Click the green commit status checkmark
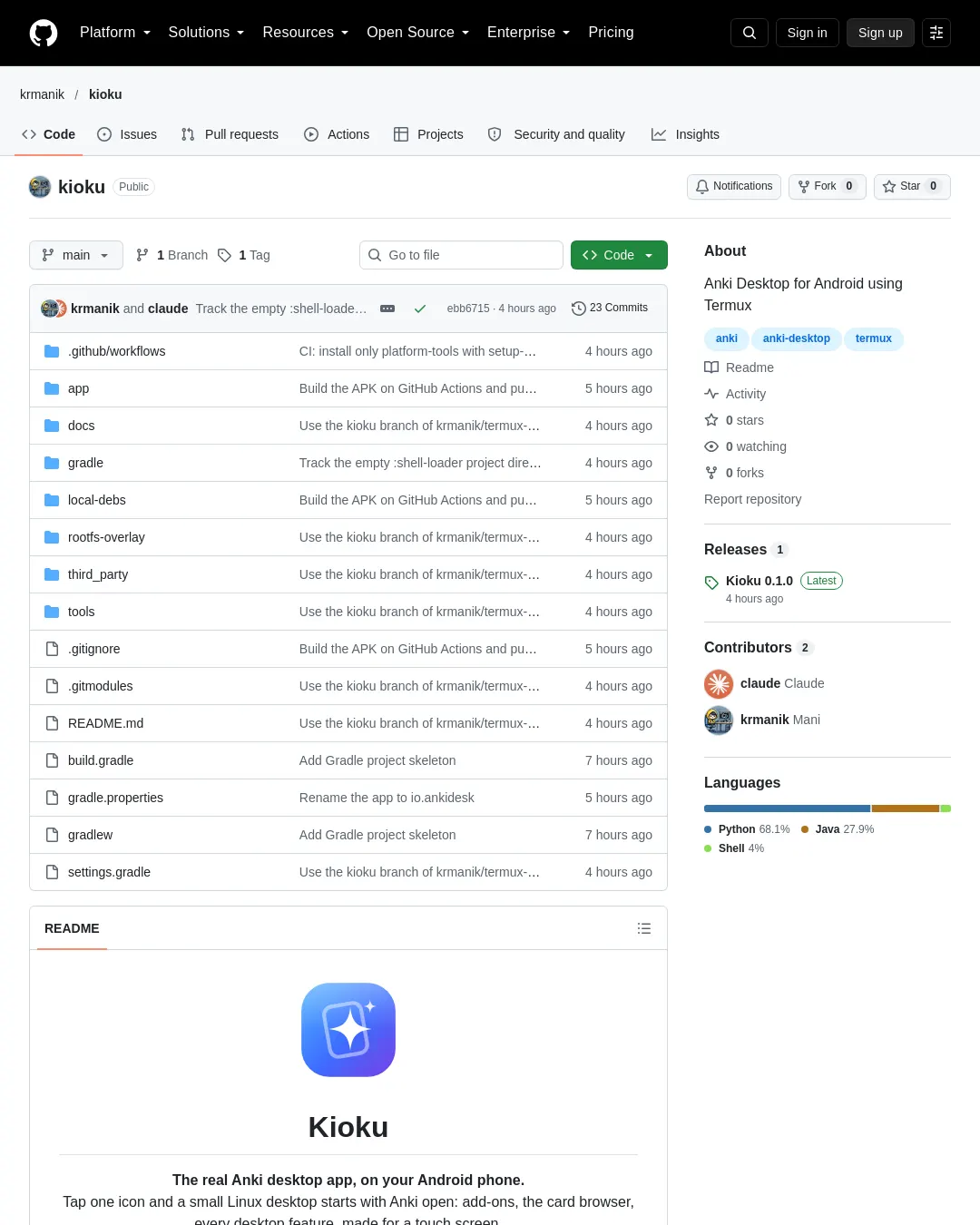This screenshot has height=1225, width=980. (x=420, y=309)
